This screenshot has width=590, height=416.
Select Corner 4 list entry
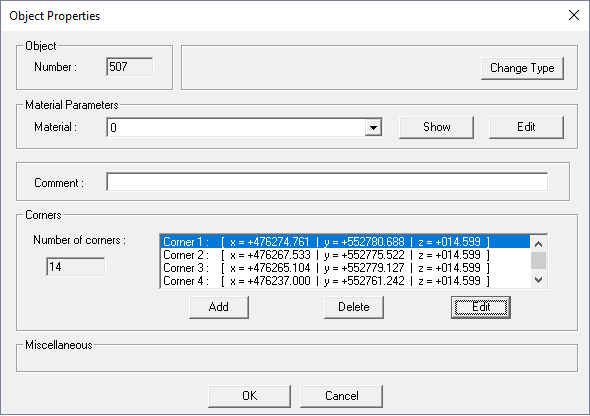pyautogui.click(x=345, y=281)
